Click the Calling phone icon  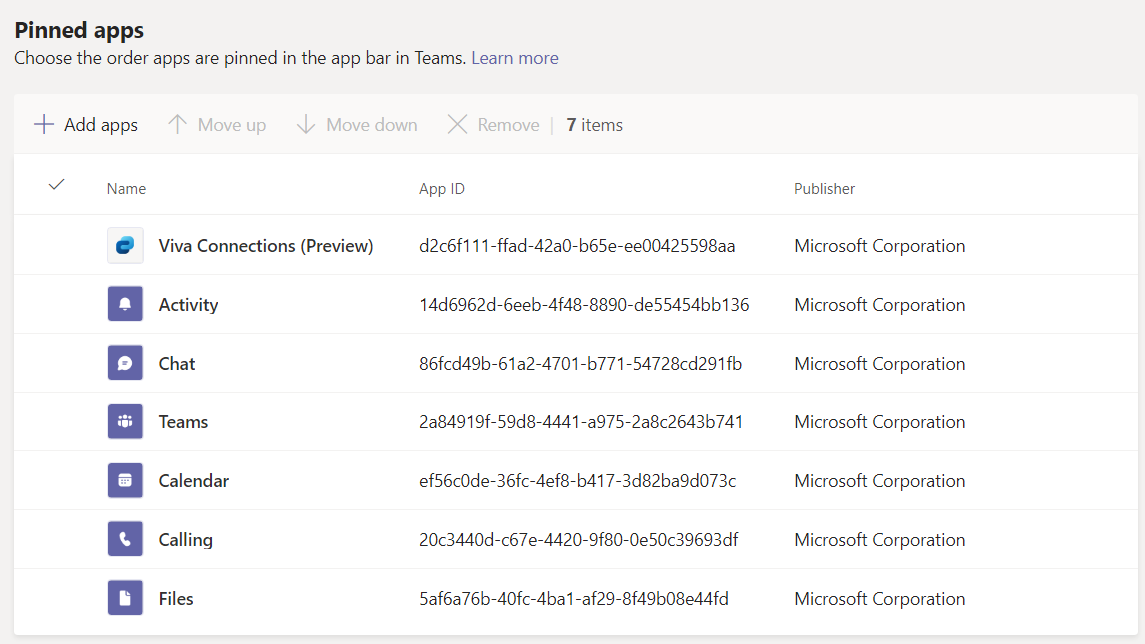125,540
